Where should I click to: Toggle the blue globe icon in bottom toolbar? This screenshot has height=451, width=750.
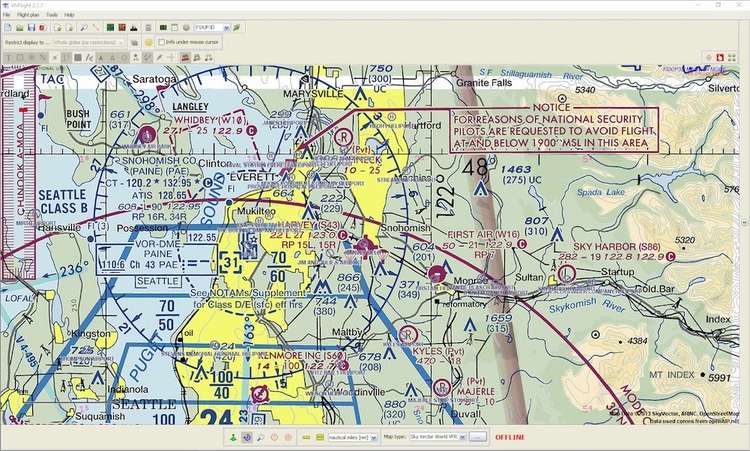[247, 437]
